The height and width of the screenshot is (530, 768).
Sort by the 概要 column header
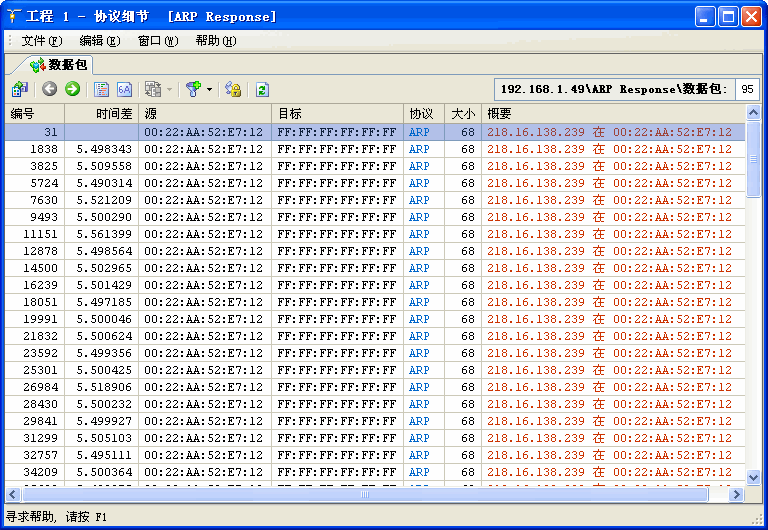point(613,114)
